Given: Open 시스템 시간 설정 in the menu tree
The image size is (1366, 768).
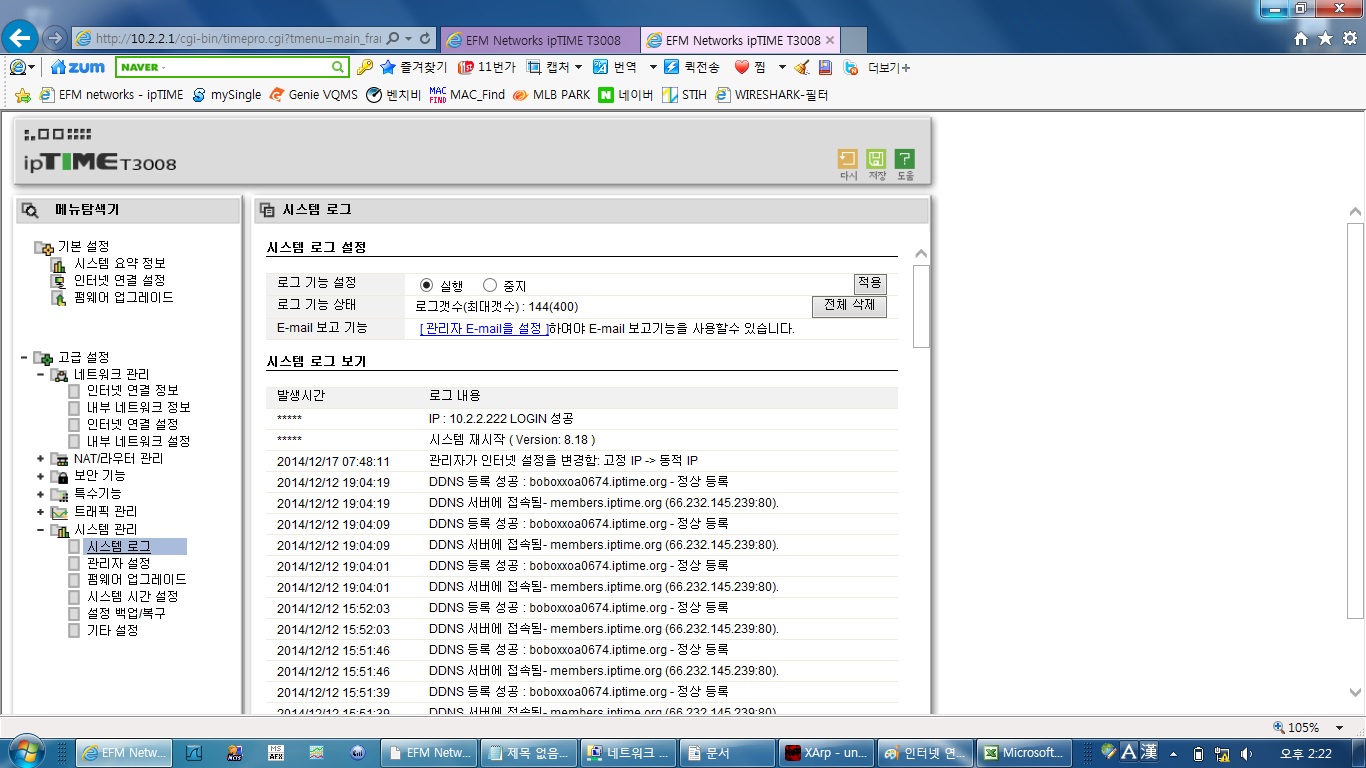Looking at the screenshot, I should (x=132, y=596).
